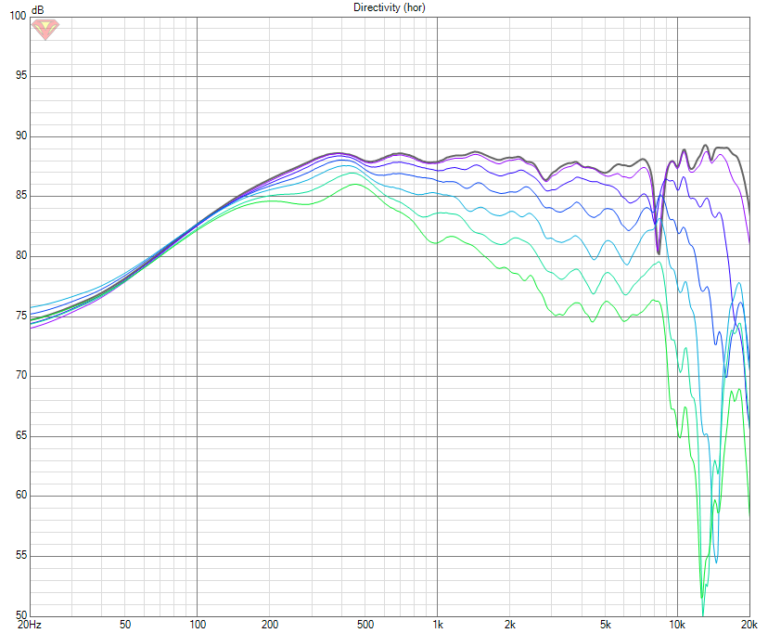This screenshot has height=633, width=768.
Task: Click the '200' frequency axis label
Action: (x=270, y=625)
